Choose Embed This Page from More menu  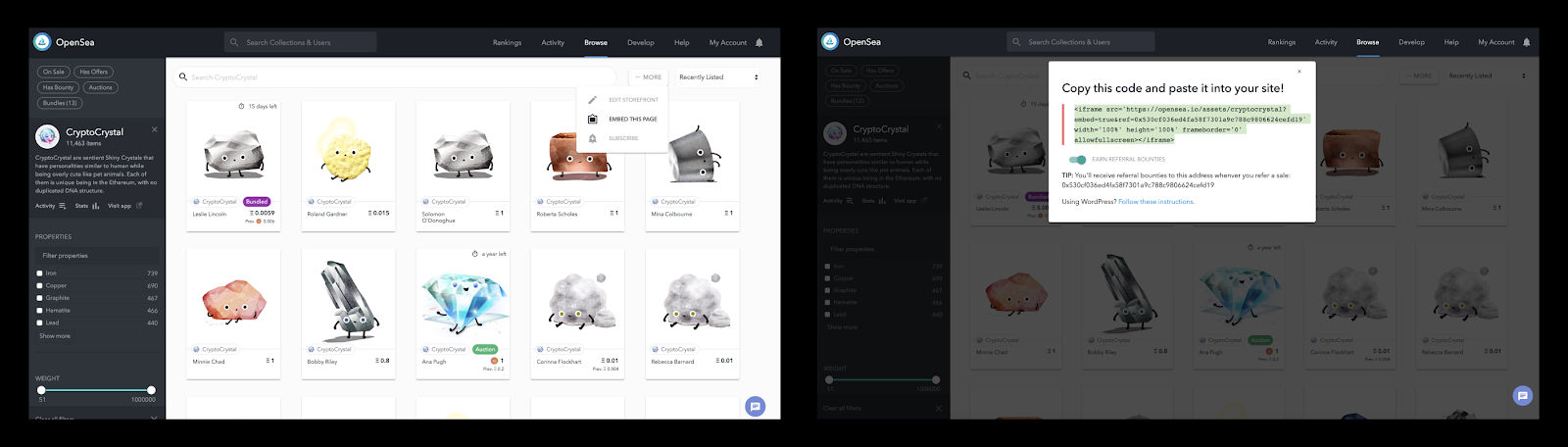coord(622,119)
